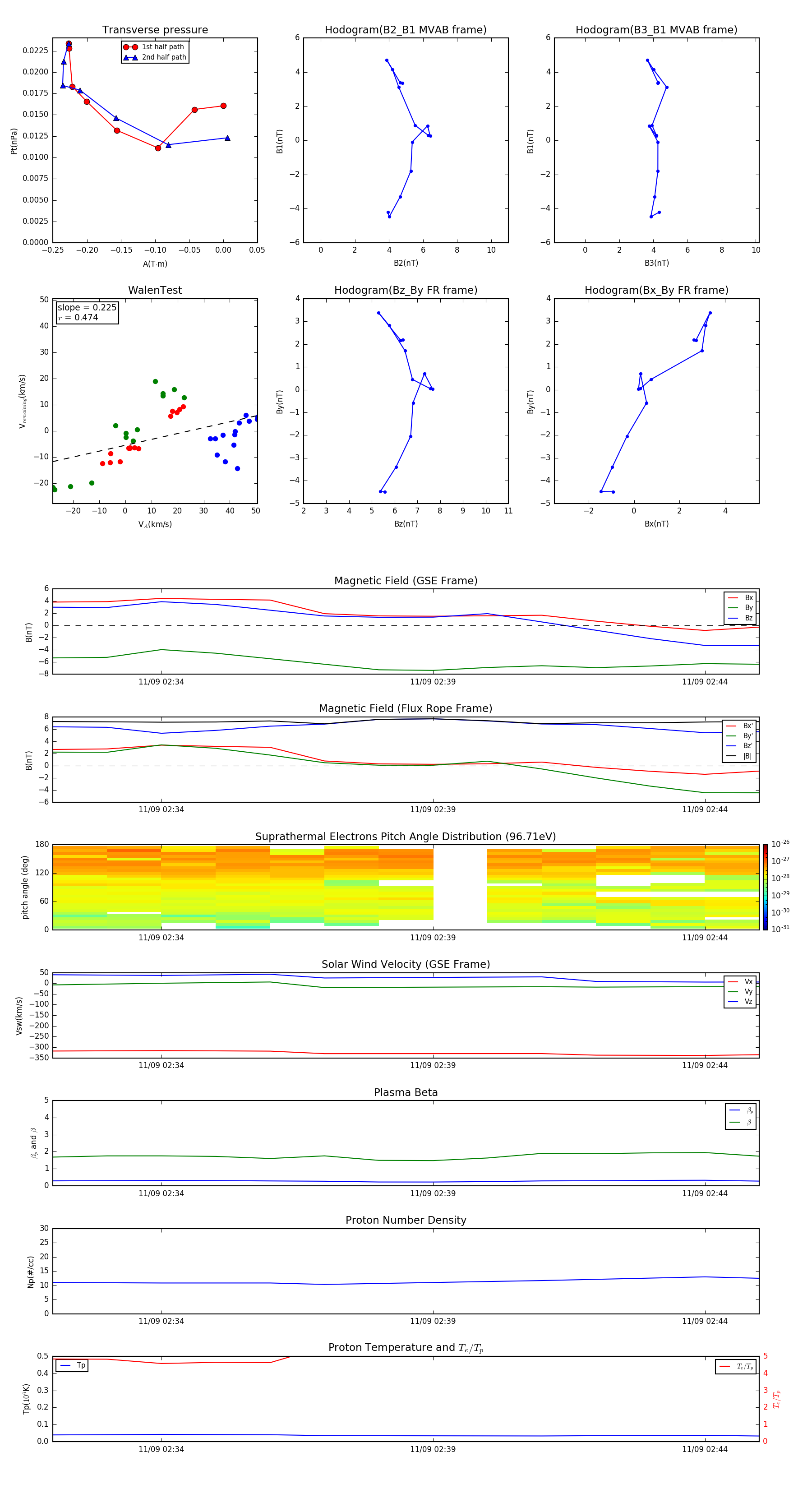Image resolution: width=812 pixels, height=1489 pixels.
Task: Click the 'Bz(nT)' x-axis label
Action: (x=406, y=524)
